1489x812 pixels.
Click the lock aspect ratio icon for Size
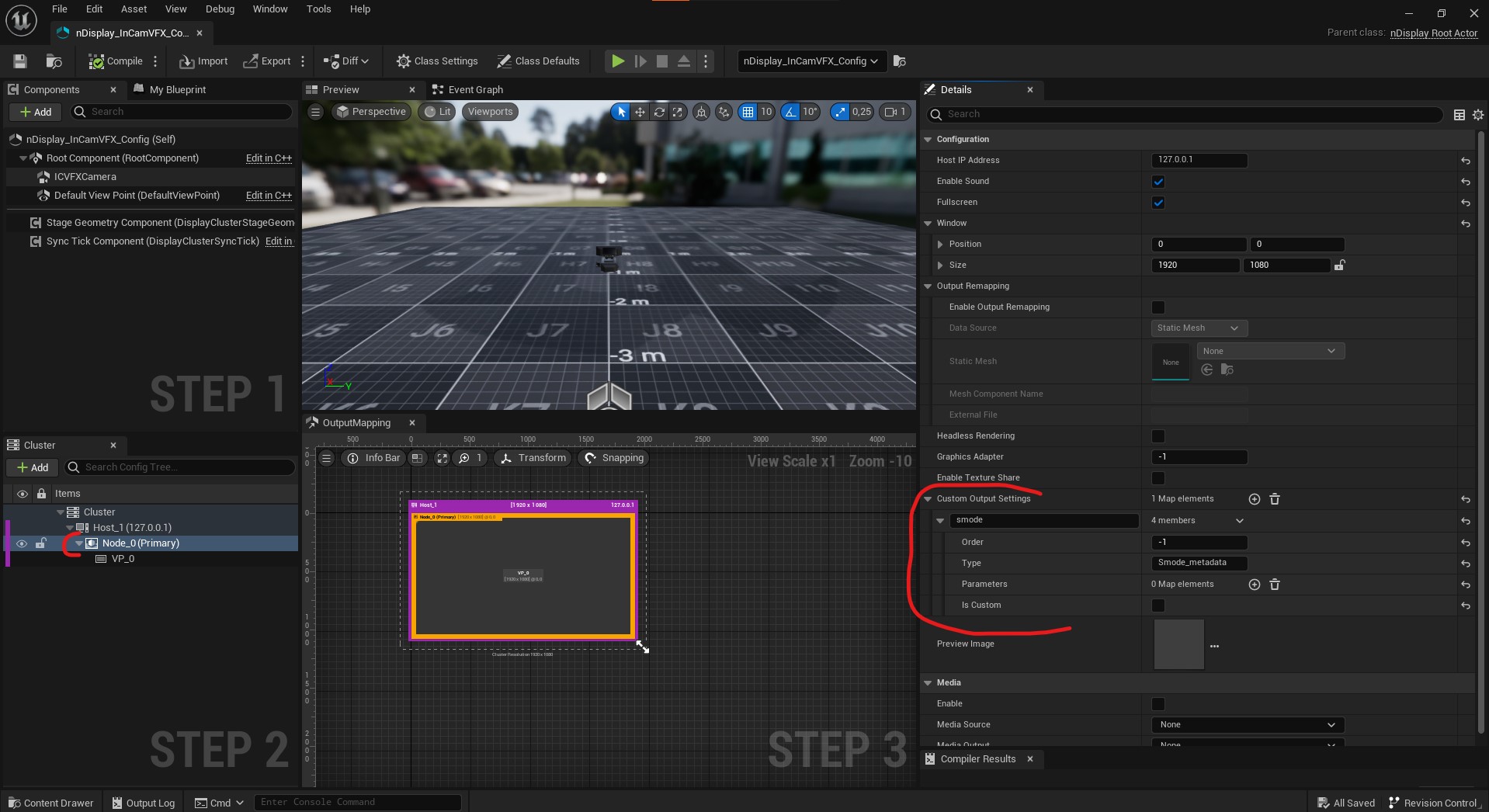coord(1339,265)
